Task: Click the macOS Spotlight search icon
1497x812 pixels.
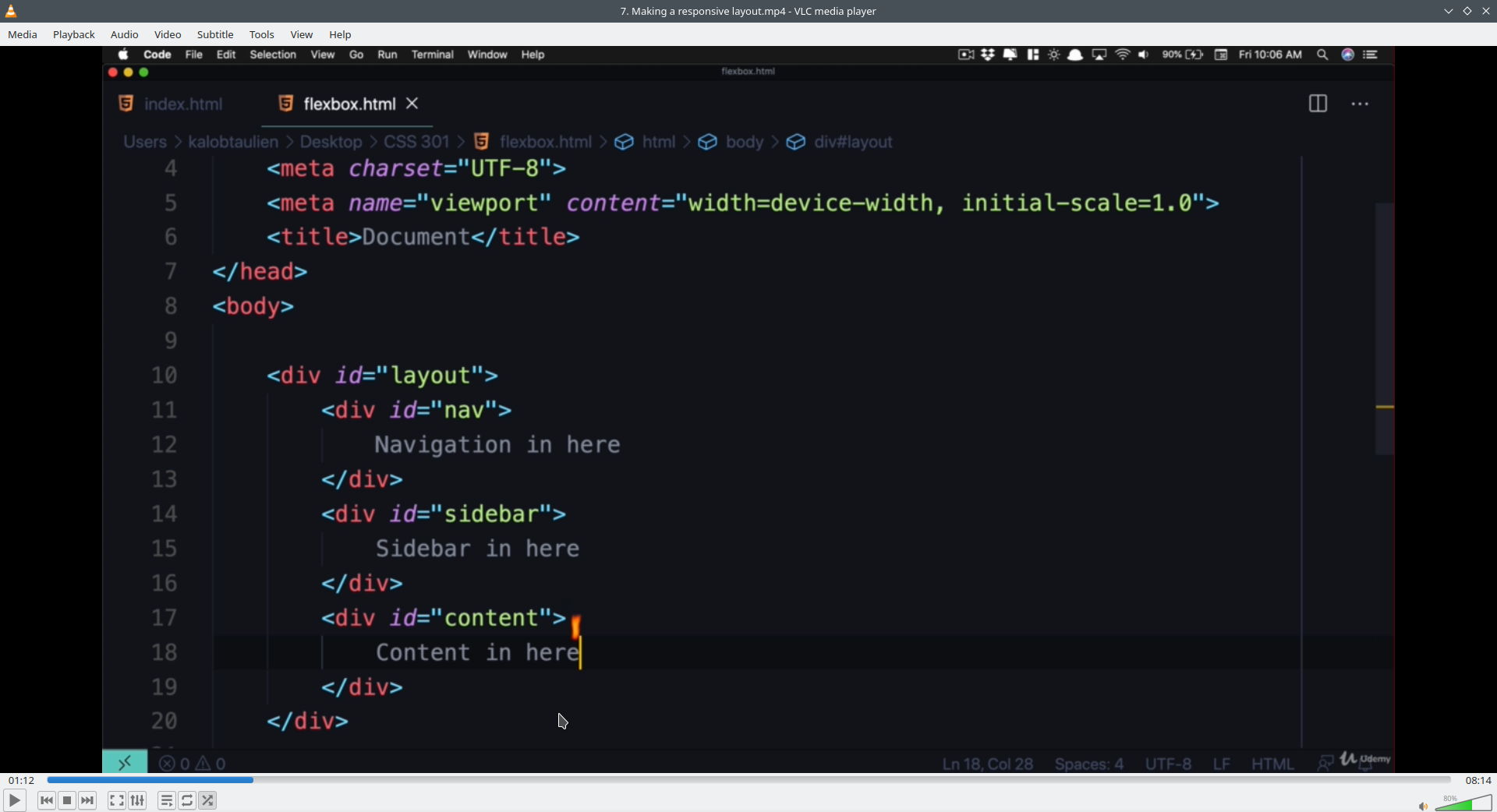Action: coord(1322,55)
